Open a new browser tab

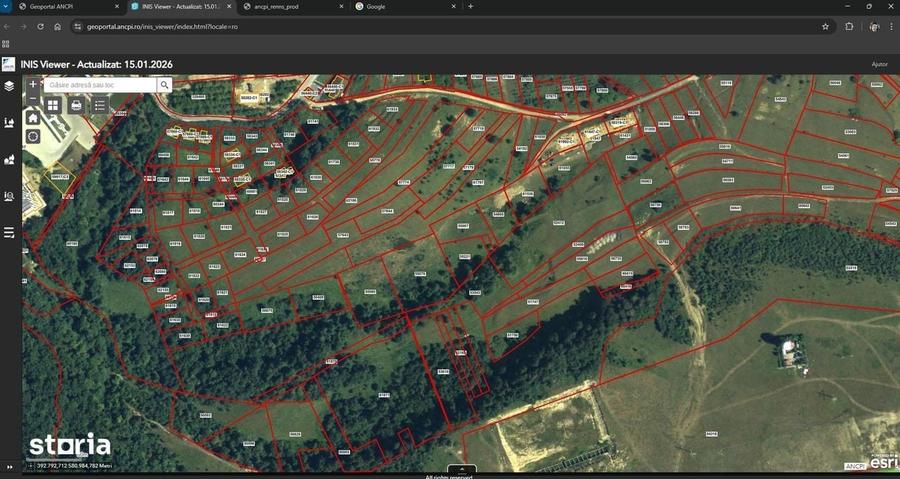click(471, 6)
